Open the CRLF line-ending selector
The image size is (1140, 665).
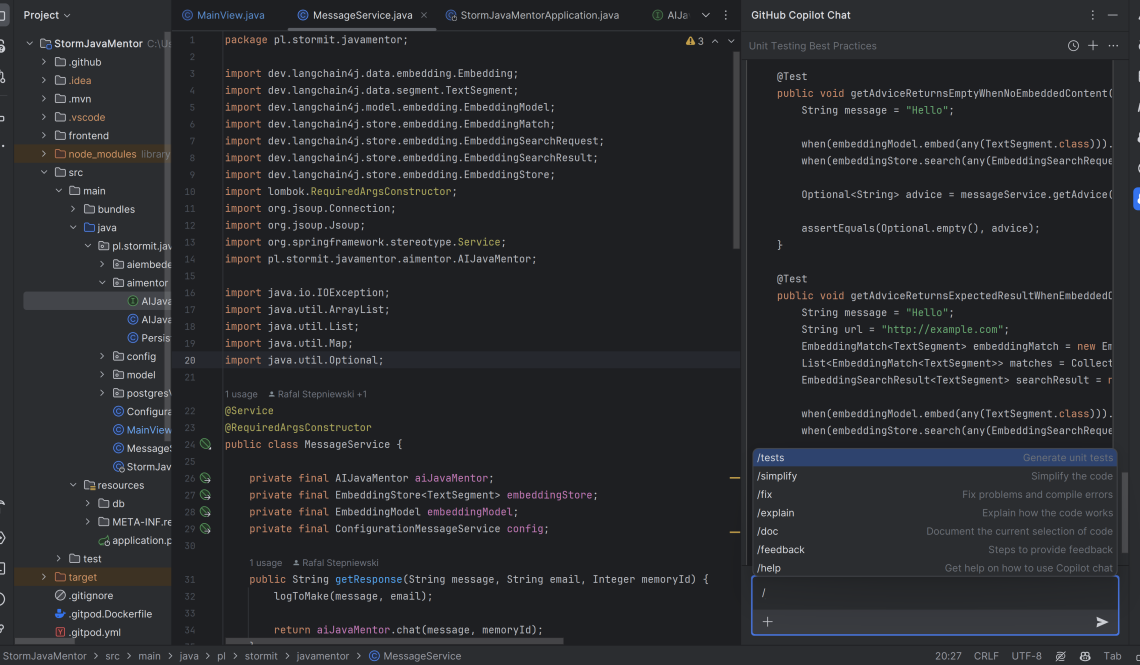pos(985,656)
